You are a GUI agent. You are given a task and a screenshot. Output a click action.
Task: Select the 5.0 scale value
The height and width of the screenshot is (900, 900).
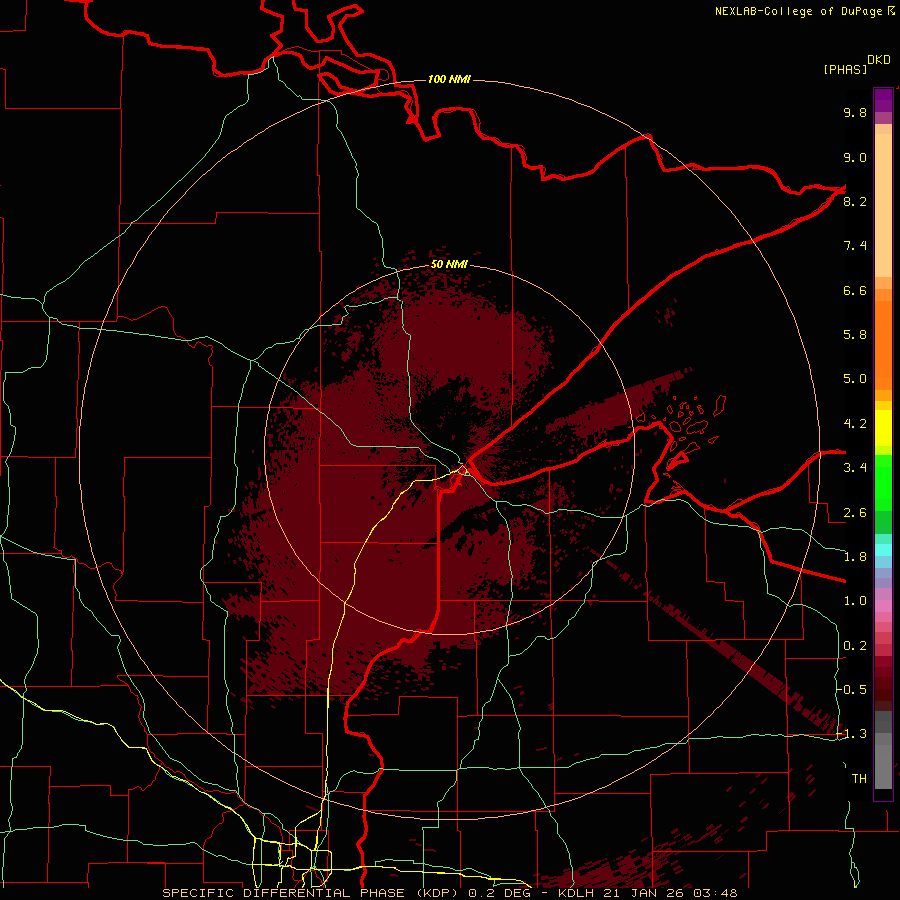(855, 379)
